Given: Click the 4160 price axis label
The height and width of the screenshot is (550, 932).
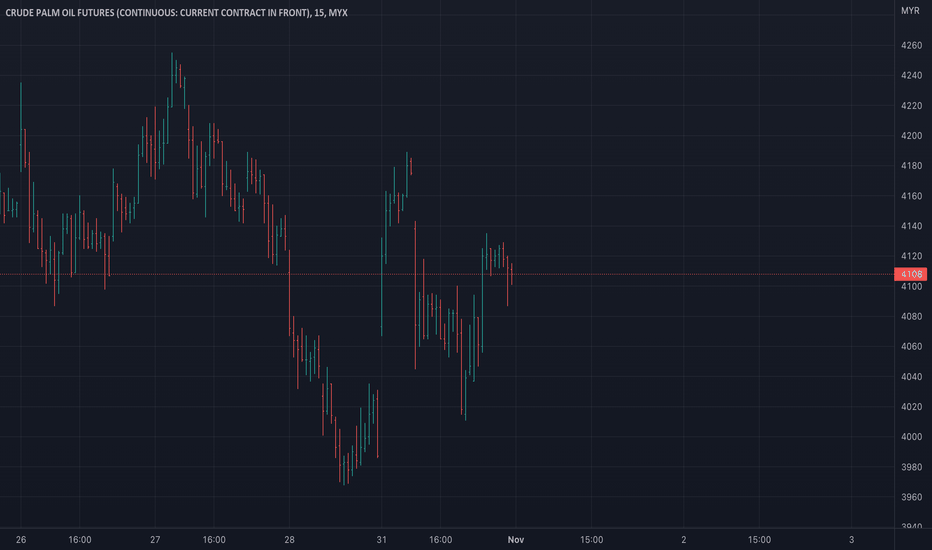Looking at the screenshot, I should click(x=911, y=196).
